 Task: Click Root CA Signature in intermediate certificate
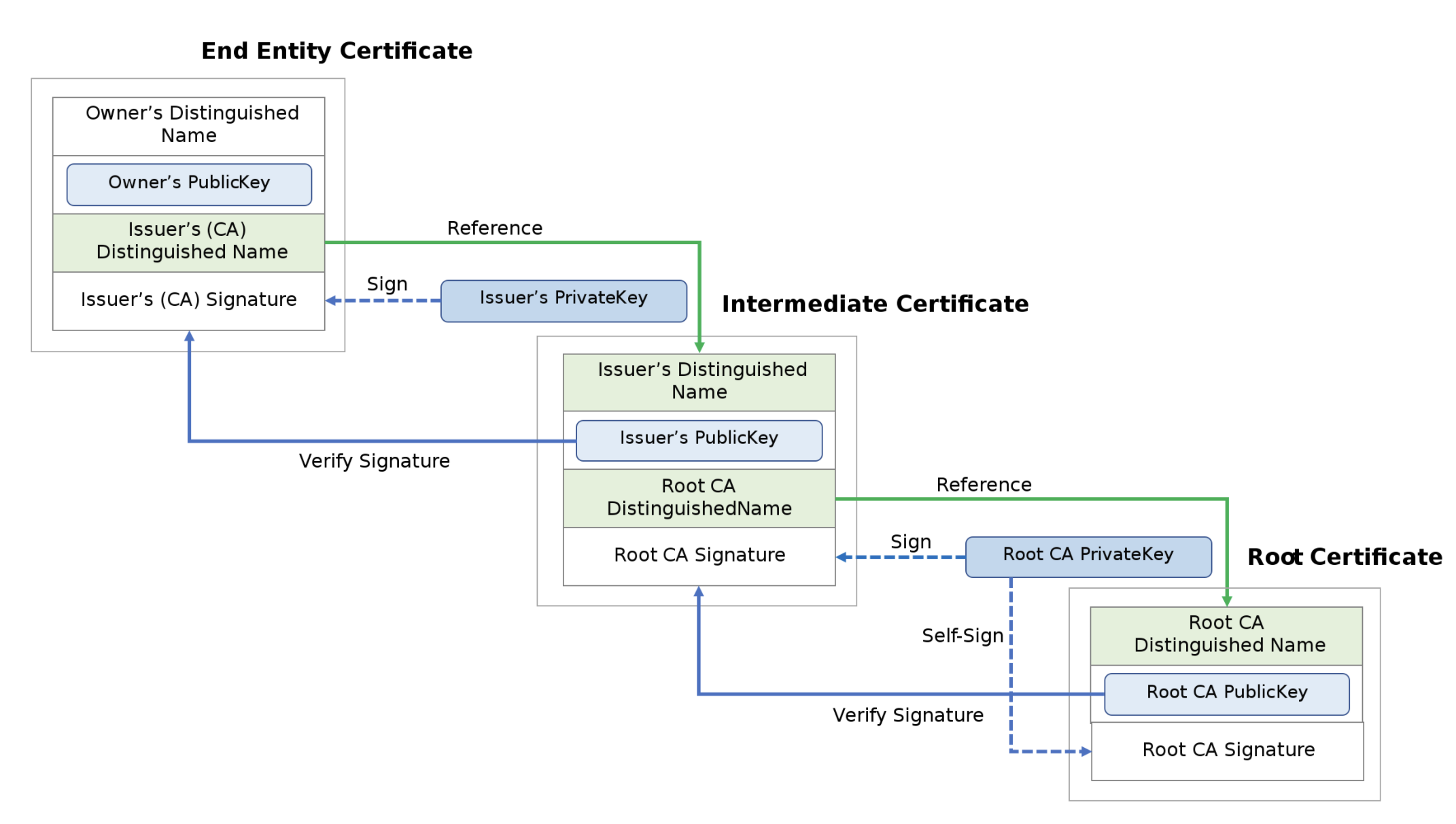coord(699,555)
